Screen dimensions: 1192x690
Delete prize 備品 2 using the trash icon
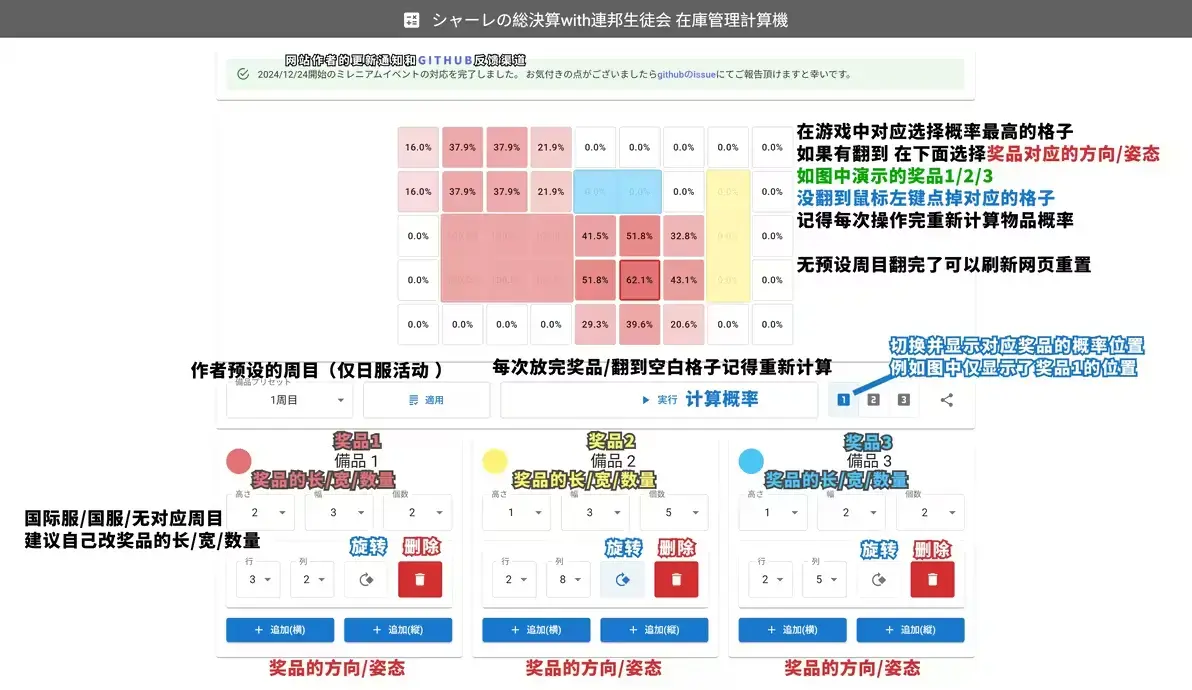tap(675, 579)
